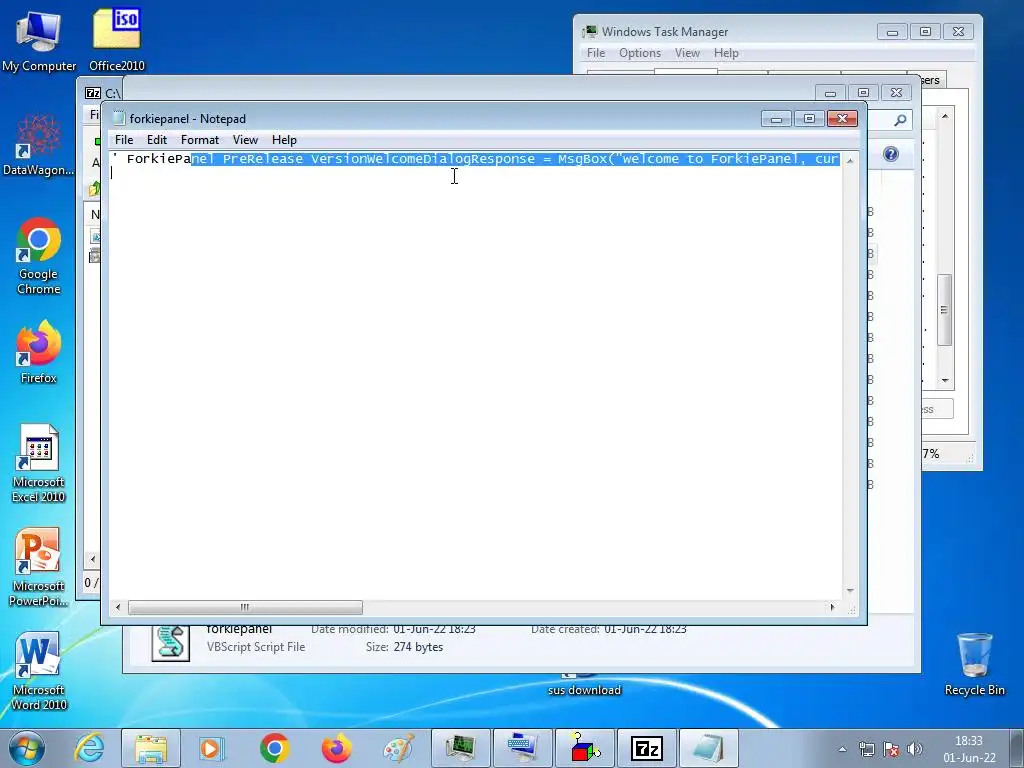
Task: Open the Microsoft PowerPoint desktop shortcut
Action: click(39, 568)
